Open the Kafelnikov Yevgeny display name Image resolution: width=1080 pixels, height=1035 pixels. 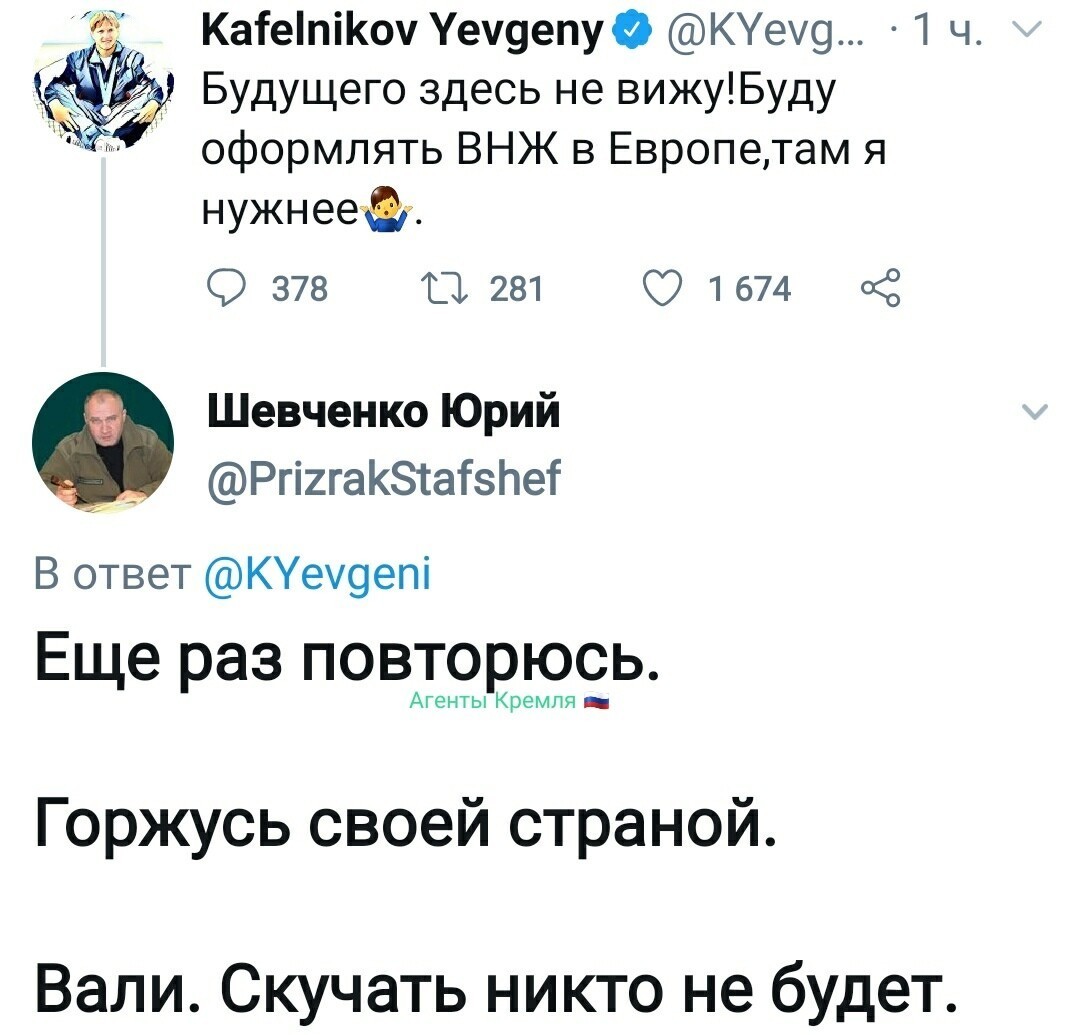pyautogui.click(x=403, y=32)
